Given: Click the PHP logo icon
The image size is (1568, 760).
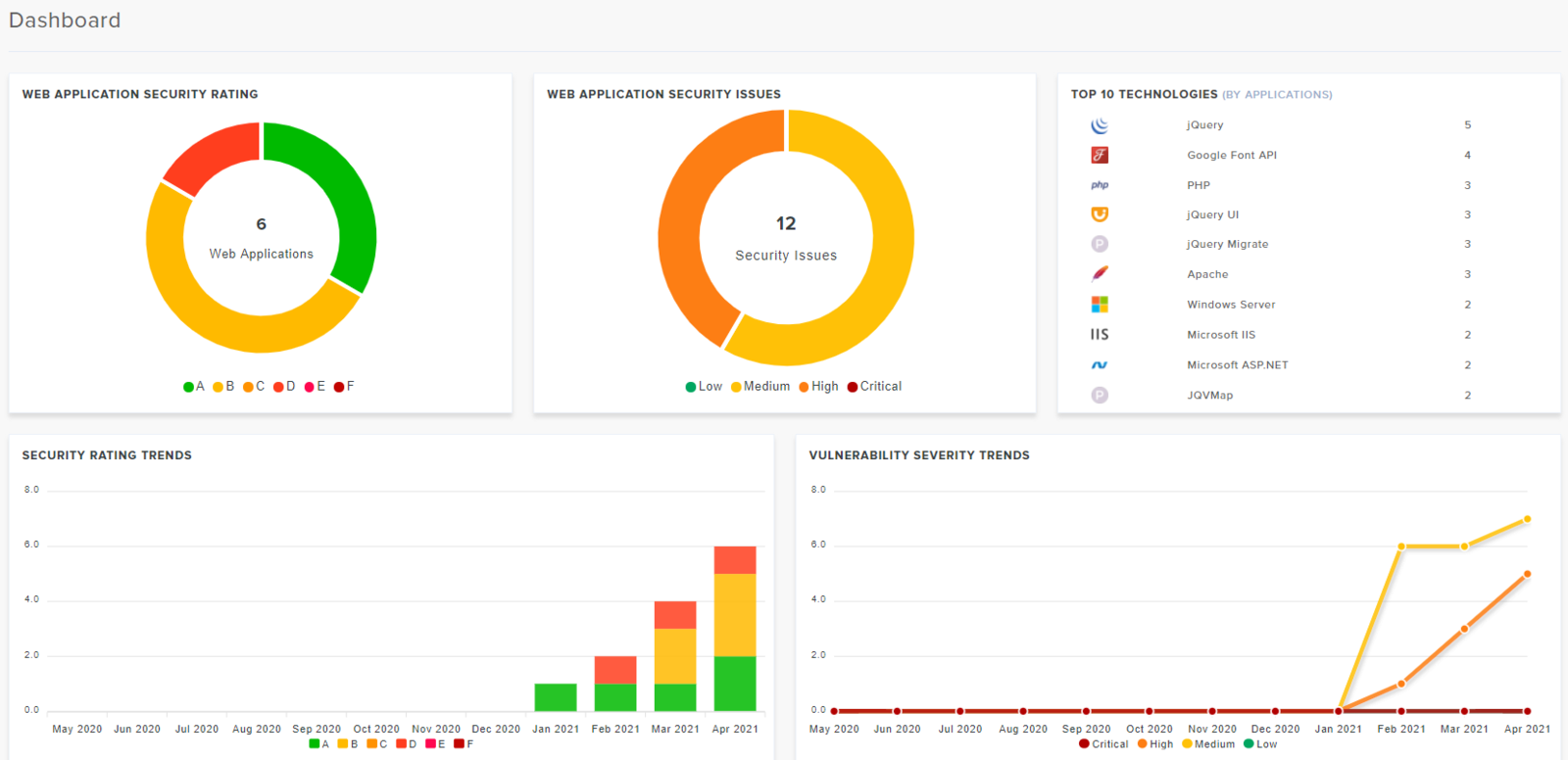Looking at the screenshot, I should [x=1100, y=185].
